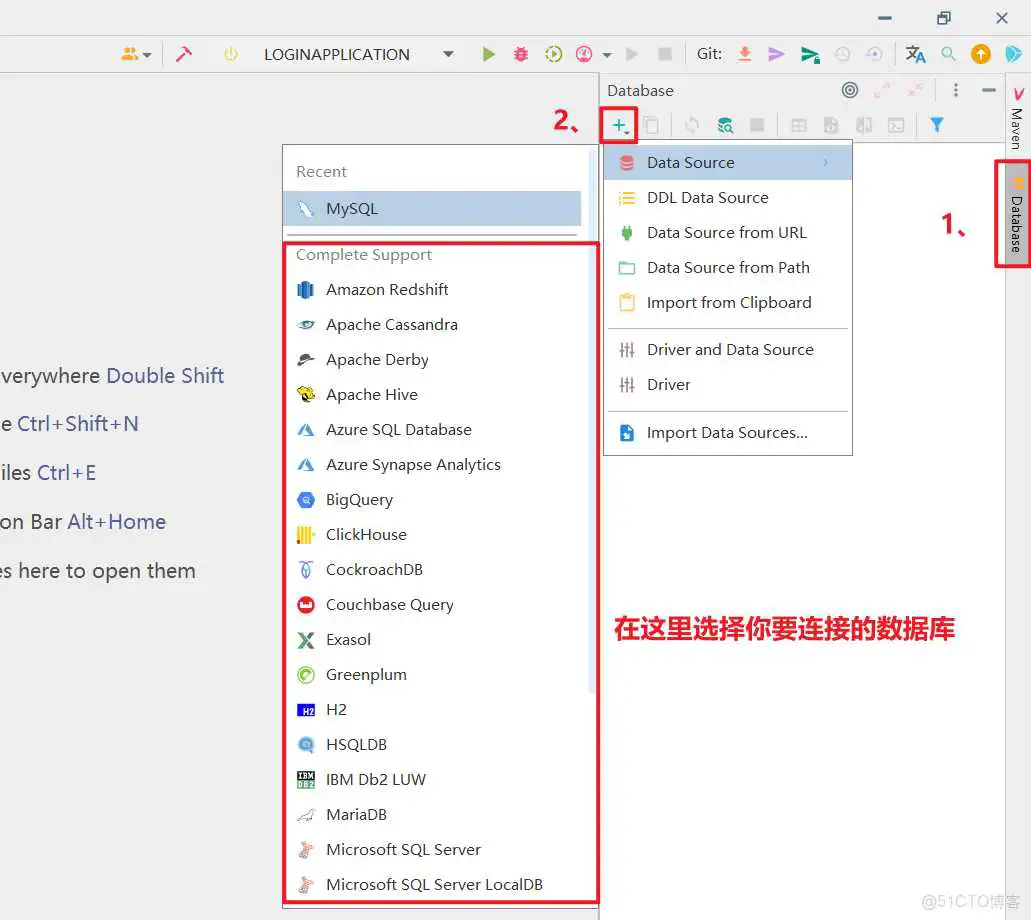
Task: Open the translate icon in the toolbar
Action: pos(915,54)
